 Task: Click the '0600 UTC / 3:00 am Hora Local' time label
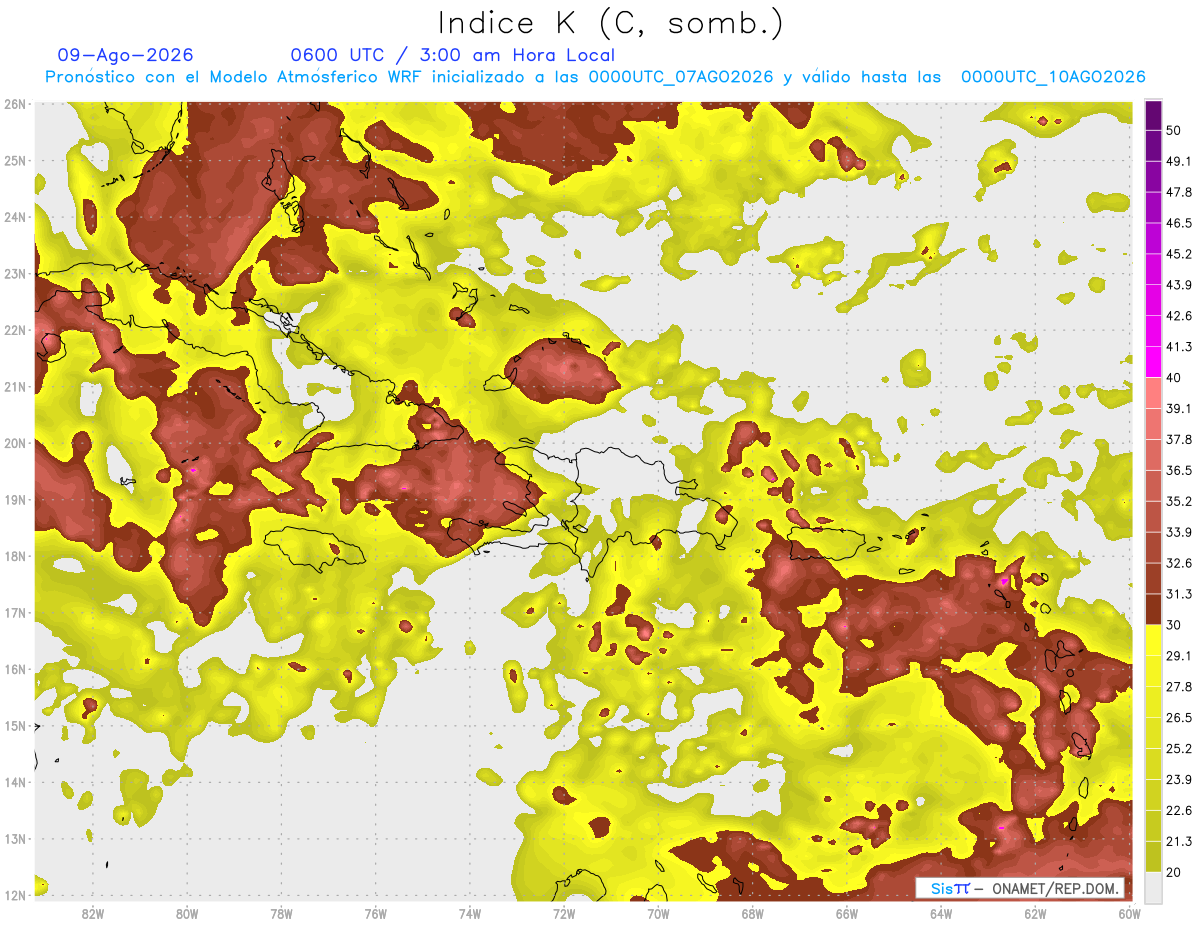pos(452,55)
